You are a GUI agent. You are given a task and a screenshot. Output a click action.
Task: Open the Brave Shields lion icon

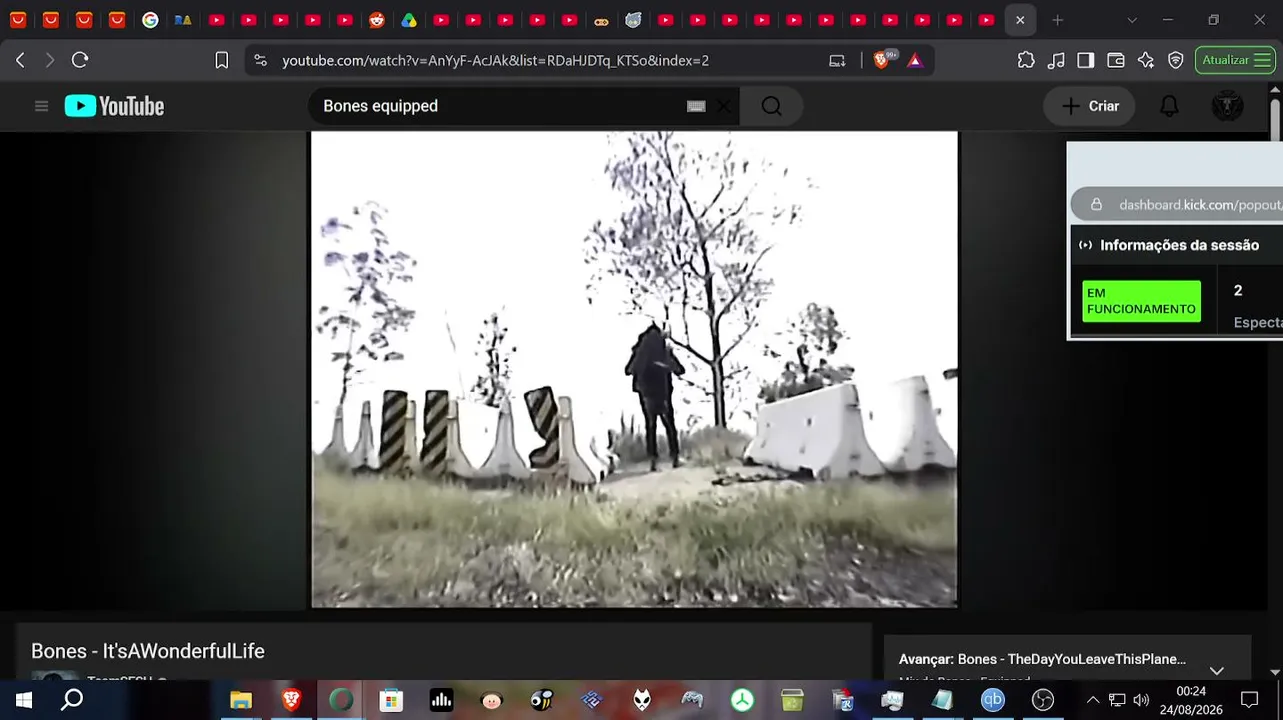883,60
